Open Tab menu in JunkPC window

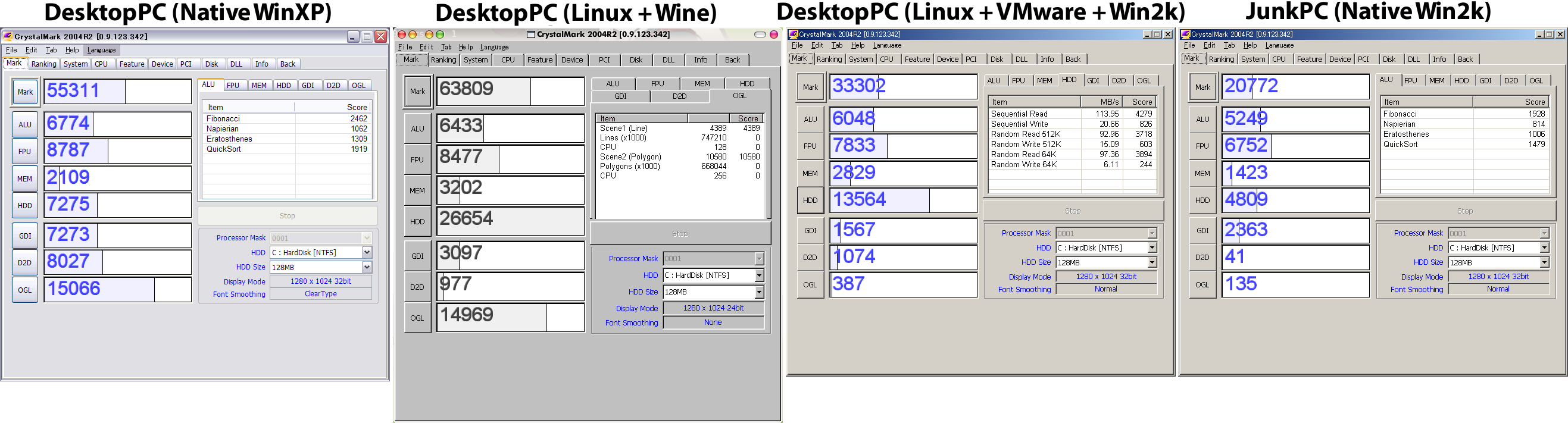1229,45
